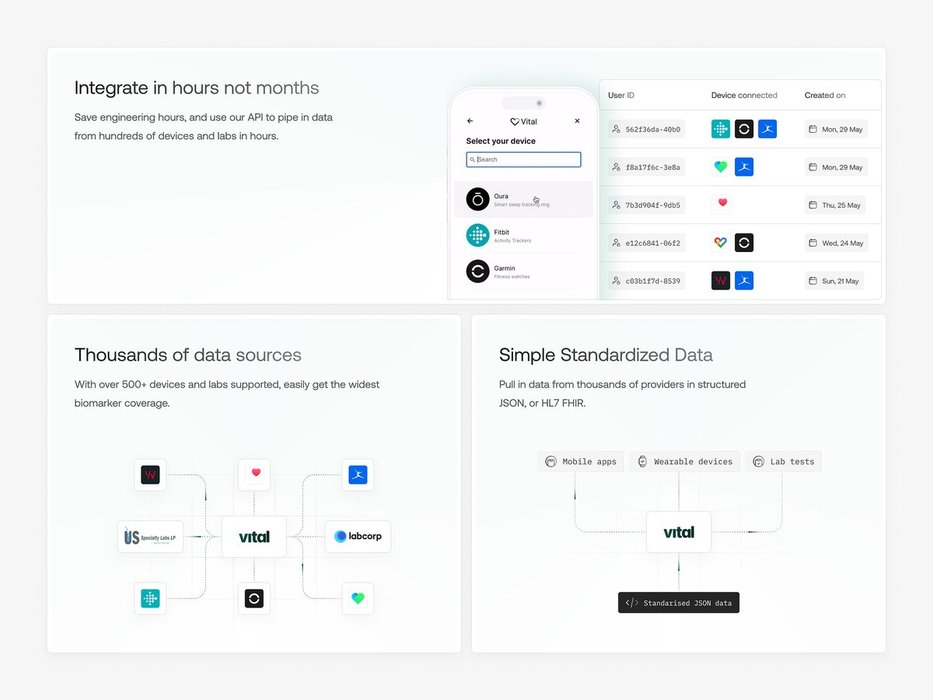Image resolution: width=933 pixels, height=700 pixels.
Task: Click the labcorp logo in diagram
Action: pos(358,536)
